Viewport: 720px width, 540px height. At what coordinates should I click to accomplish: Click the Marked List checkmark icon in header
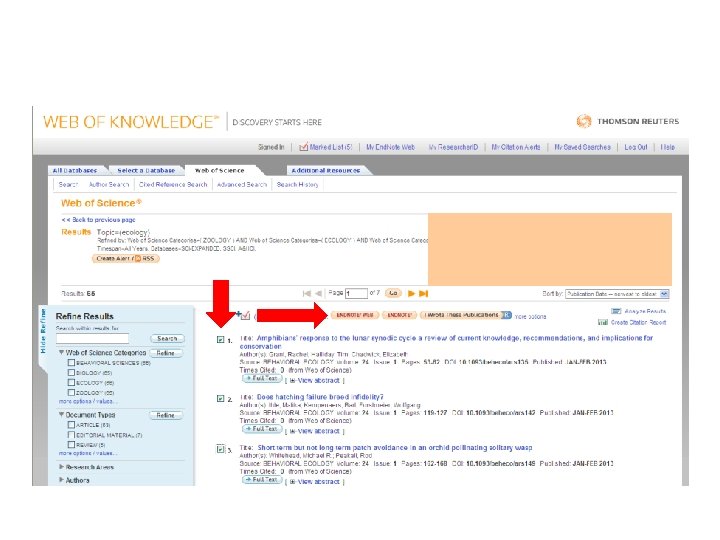click(303, 147)
